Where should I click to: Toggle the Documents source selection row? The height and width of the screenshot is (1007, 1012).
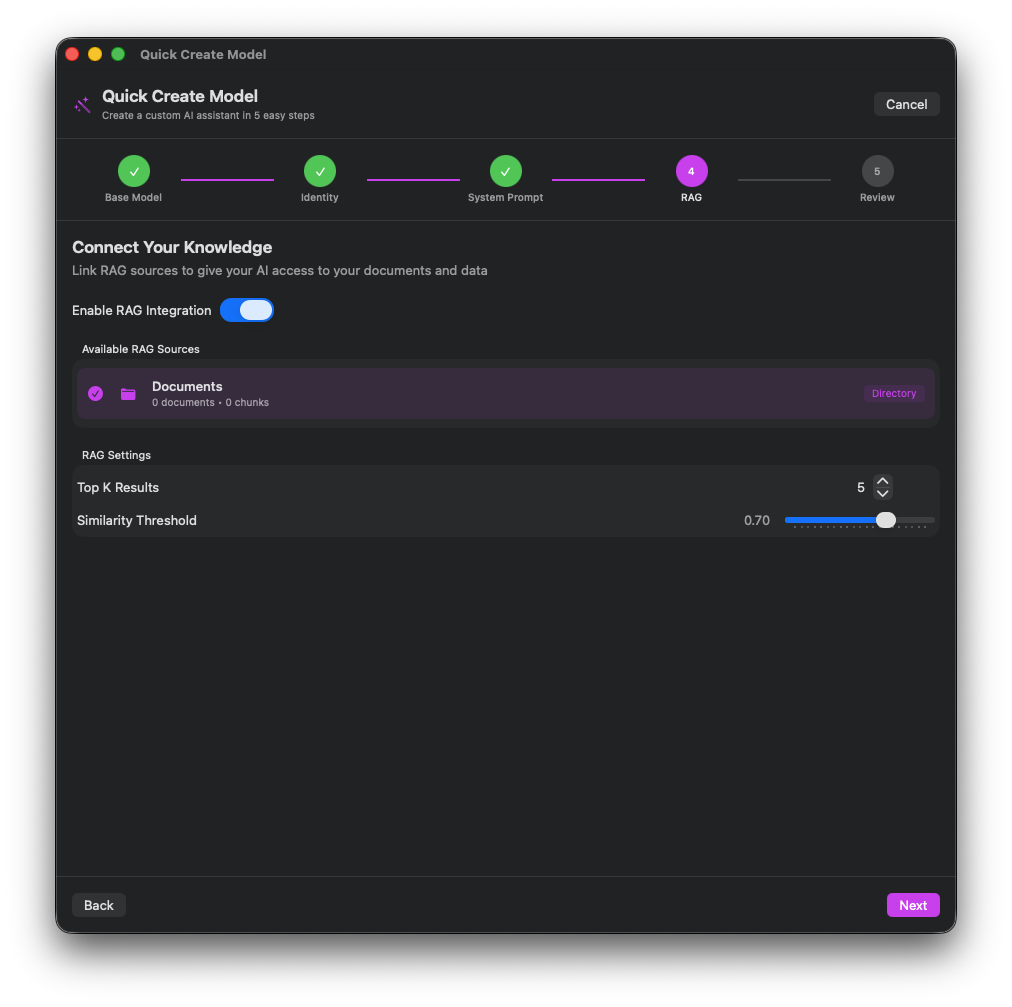[505, 394]
